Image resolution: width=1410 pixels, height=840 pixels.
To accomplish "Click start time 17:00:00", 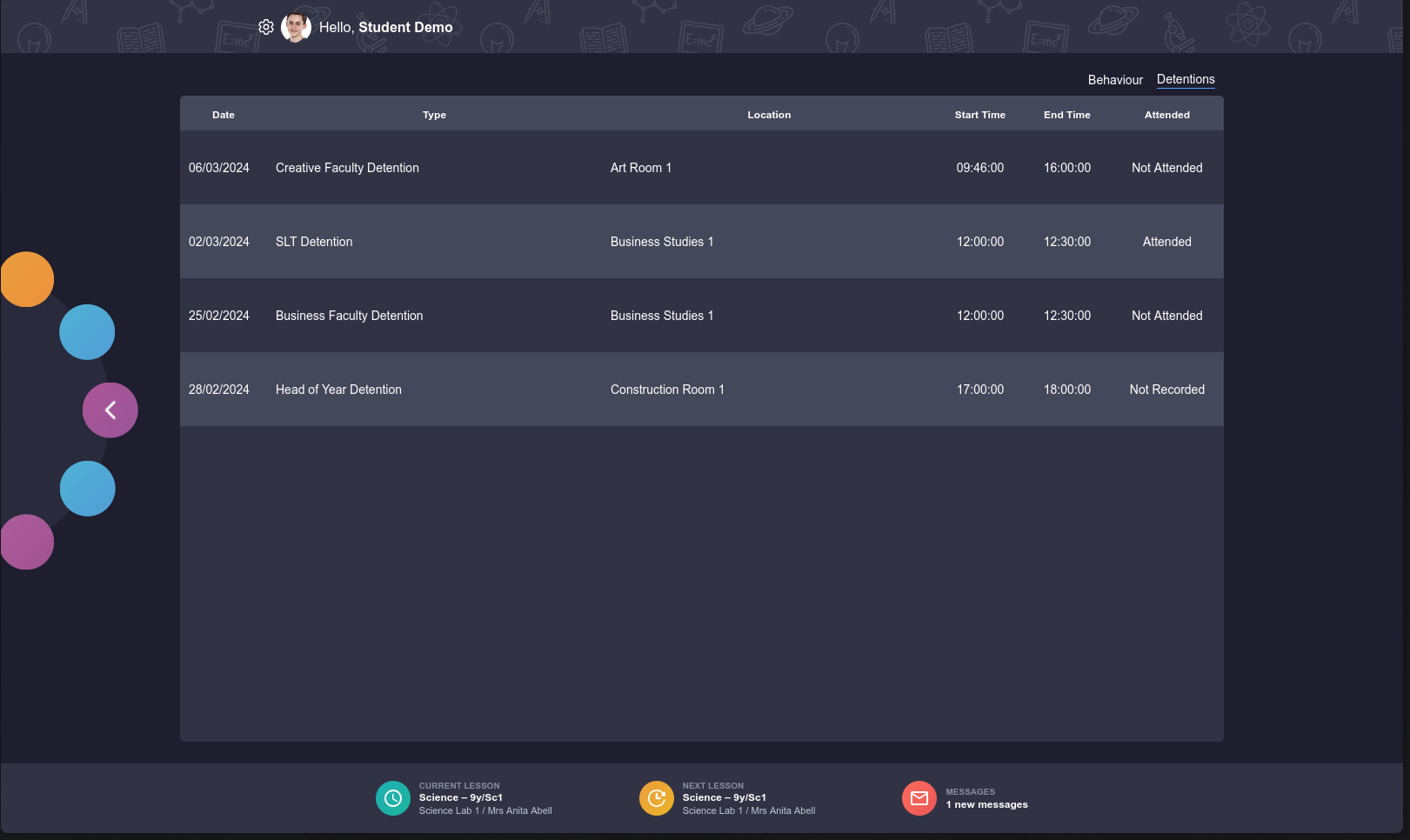I will coord(980,390).
